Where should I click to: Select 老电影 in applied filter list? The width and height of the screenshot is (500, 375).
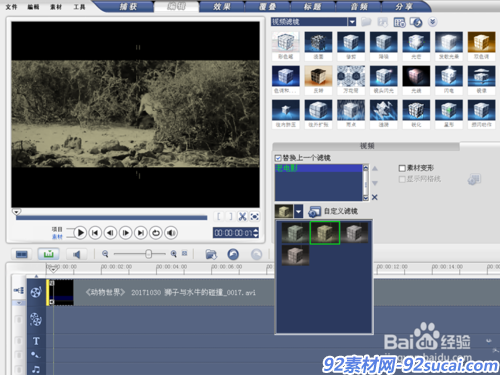318,168
